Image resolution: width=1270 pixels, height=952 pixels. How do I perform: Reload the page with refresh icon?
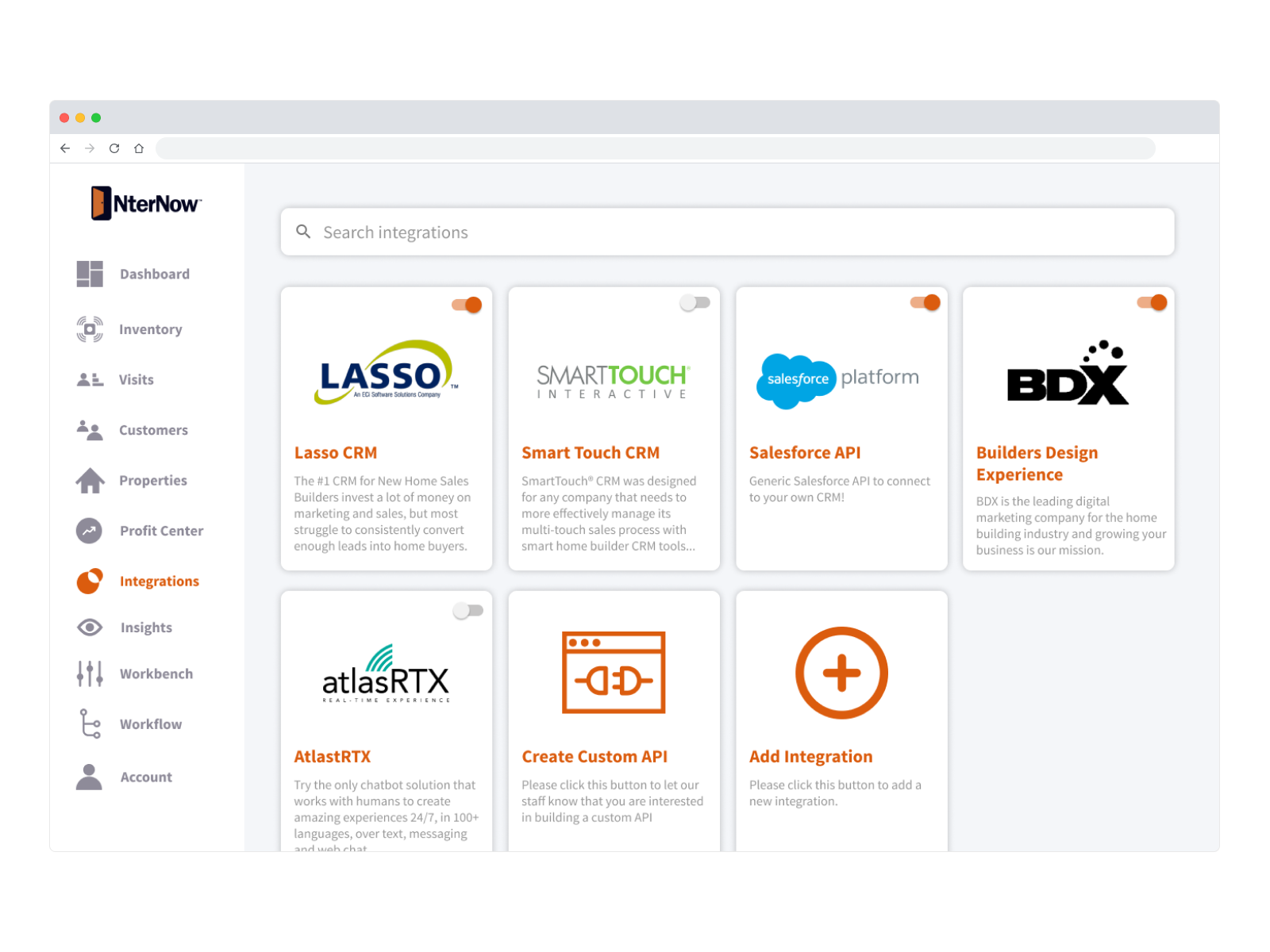click(x=114, y=148)
